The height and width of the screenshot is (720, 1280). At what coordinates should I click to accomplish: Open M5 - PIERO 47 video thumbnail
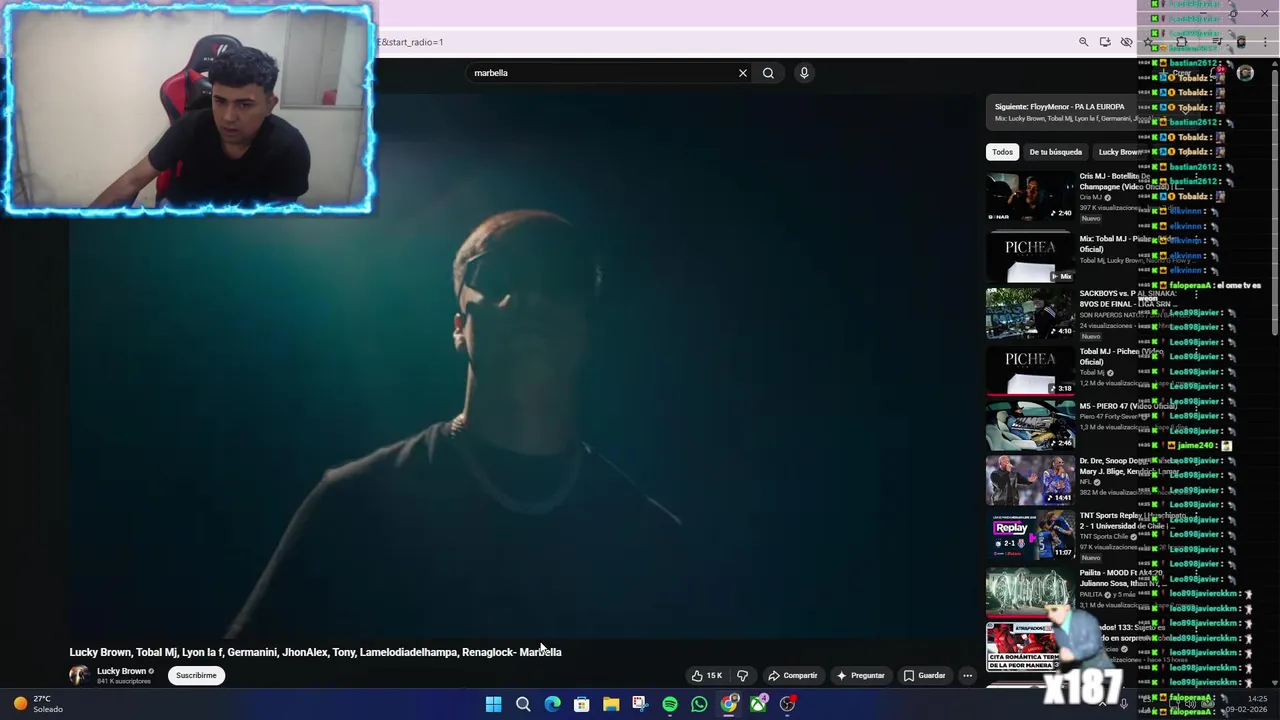coord(1030,425)
